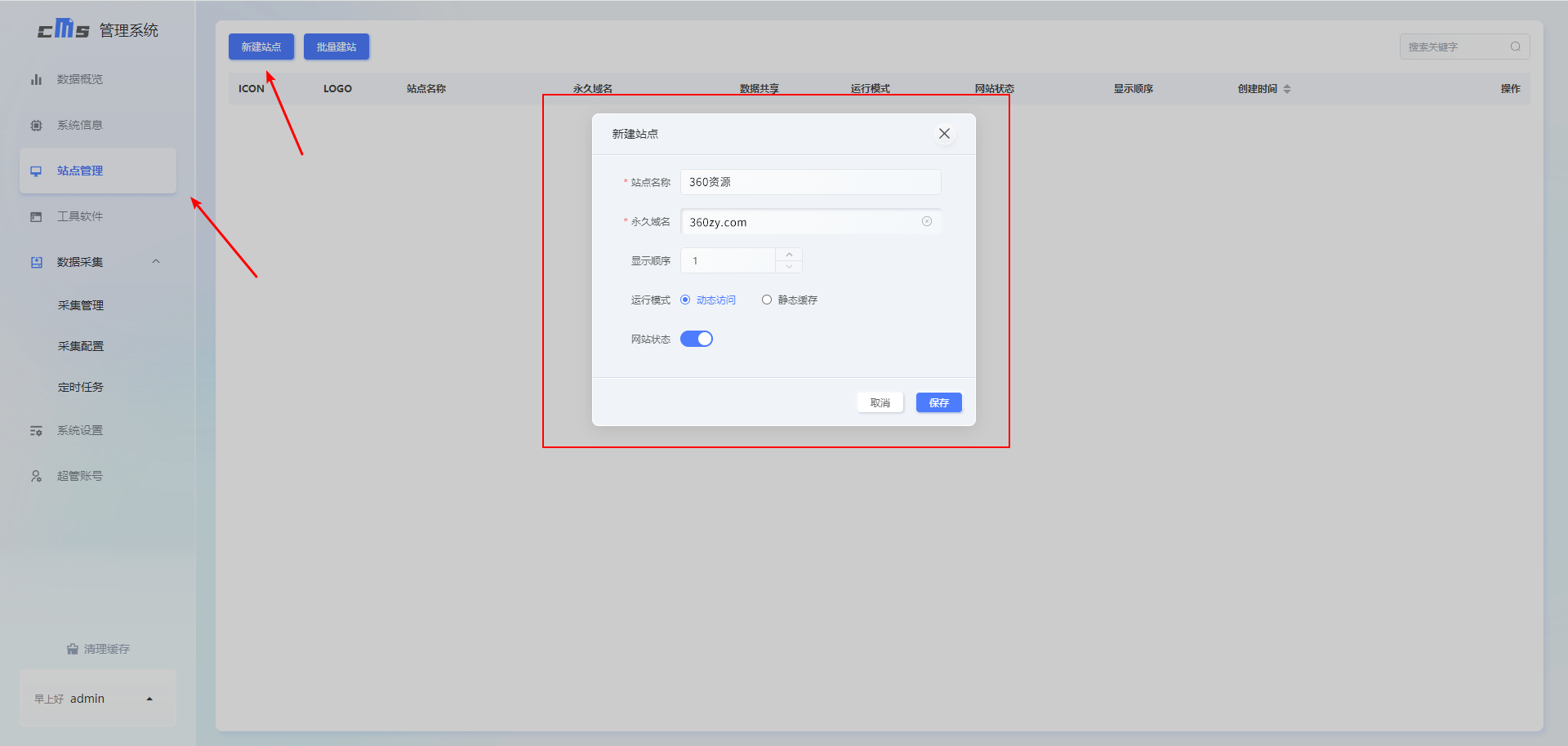Click the 超管账号 user icon
Screen dimensions: 1568x746
pyautogui.click(x=36, y=476)
